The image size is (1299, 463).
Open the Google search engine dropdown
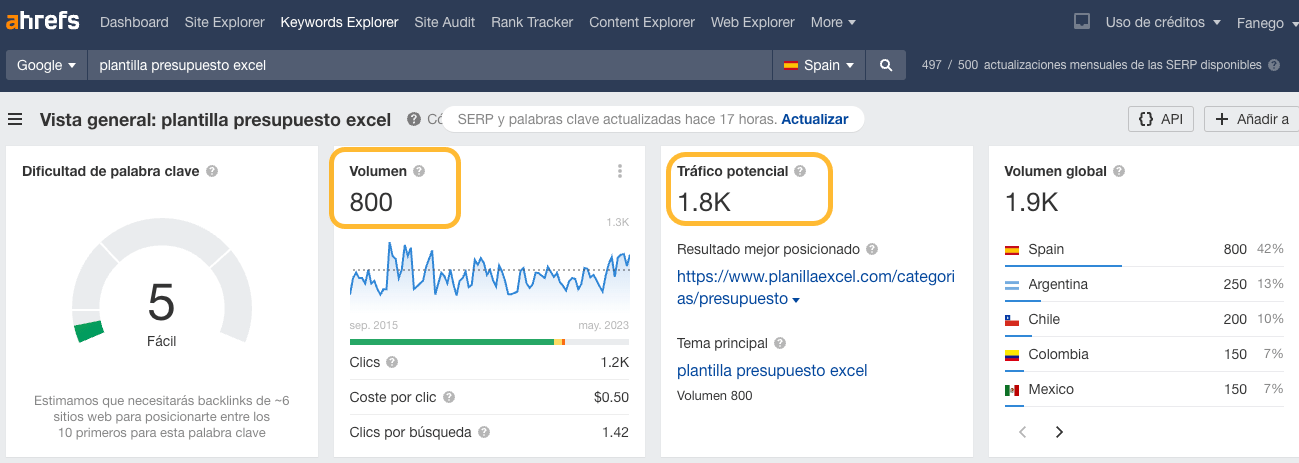click(46, 65)
